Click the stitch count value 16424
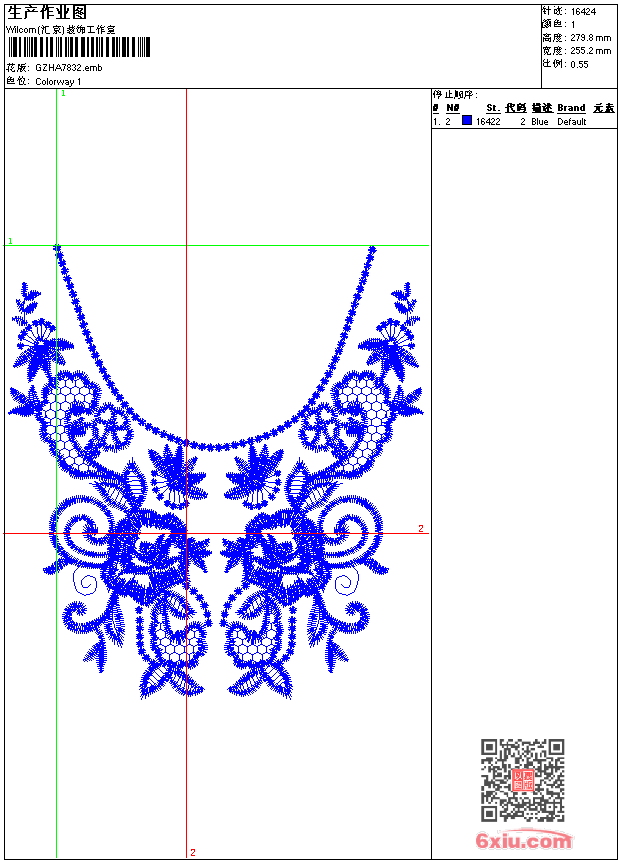 coord(583,12)
